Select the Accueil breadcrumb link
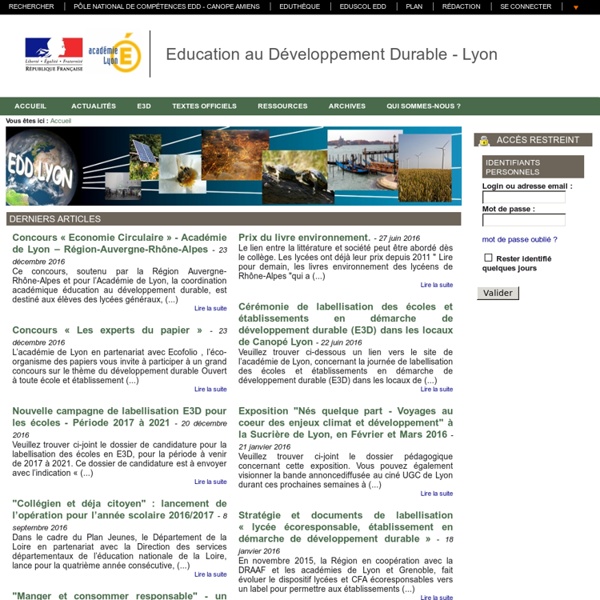 [60, 121]
